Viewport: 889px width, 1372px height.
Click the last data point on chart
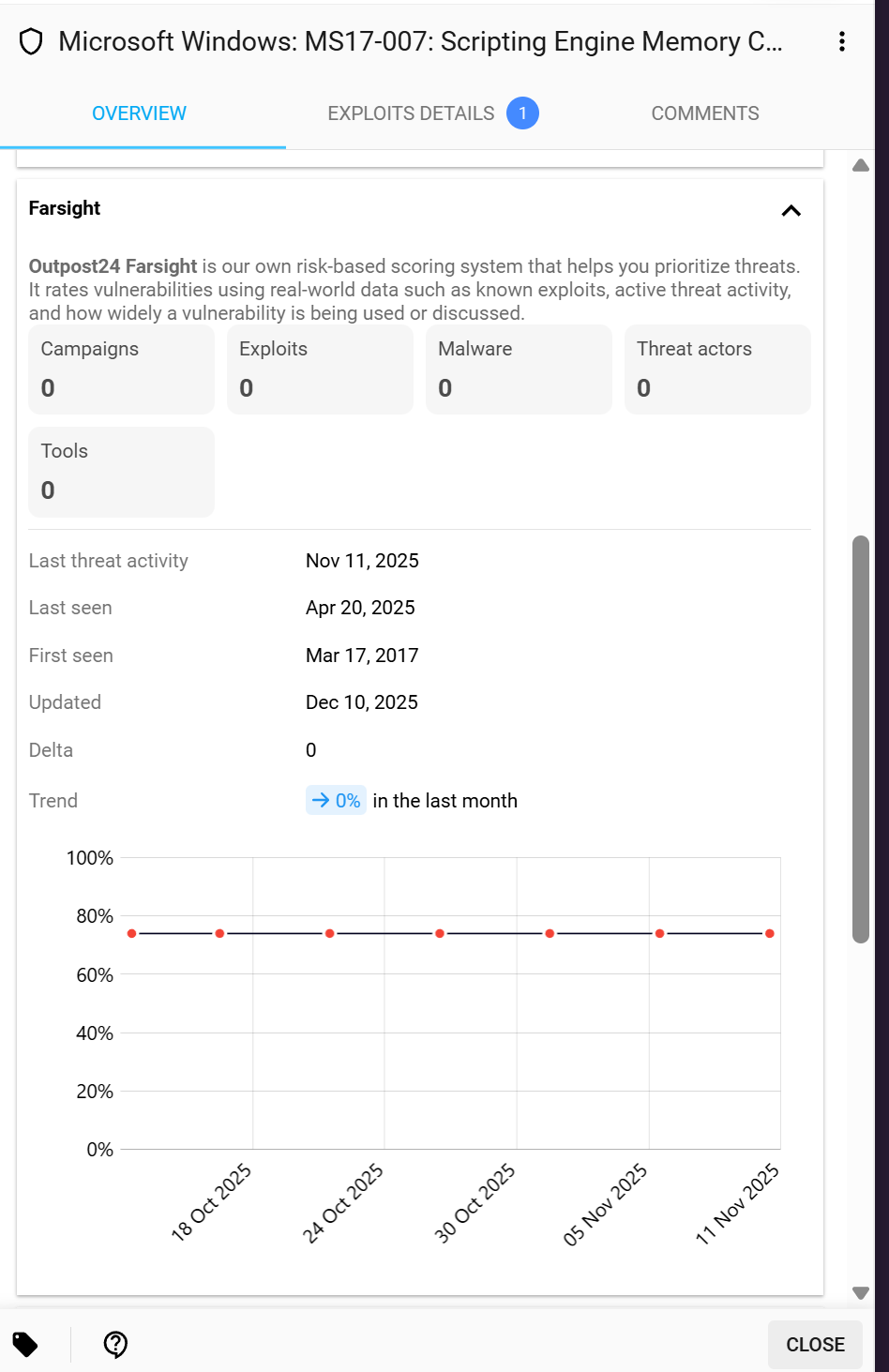[770, 933]
